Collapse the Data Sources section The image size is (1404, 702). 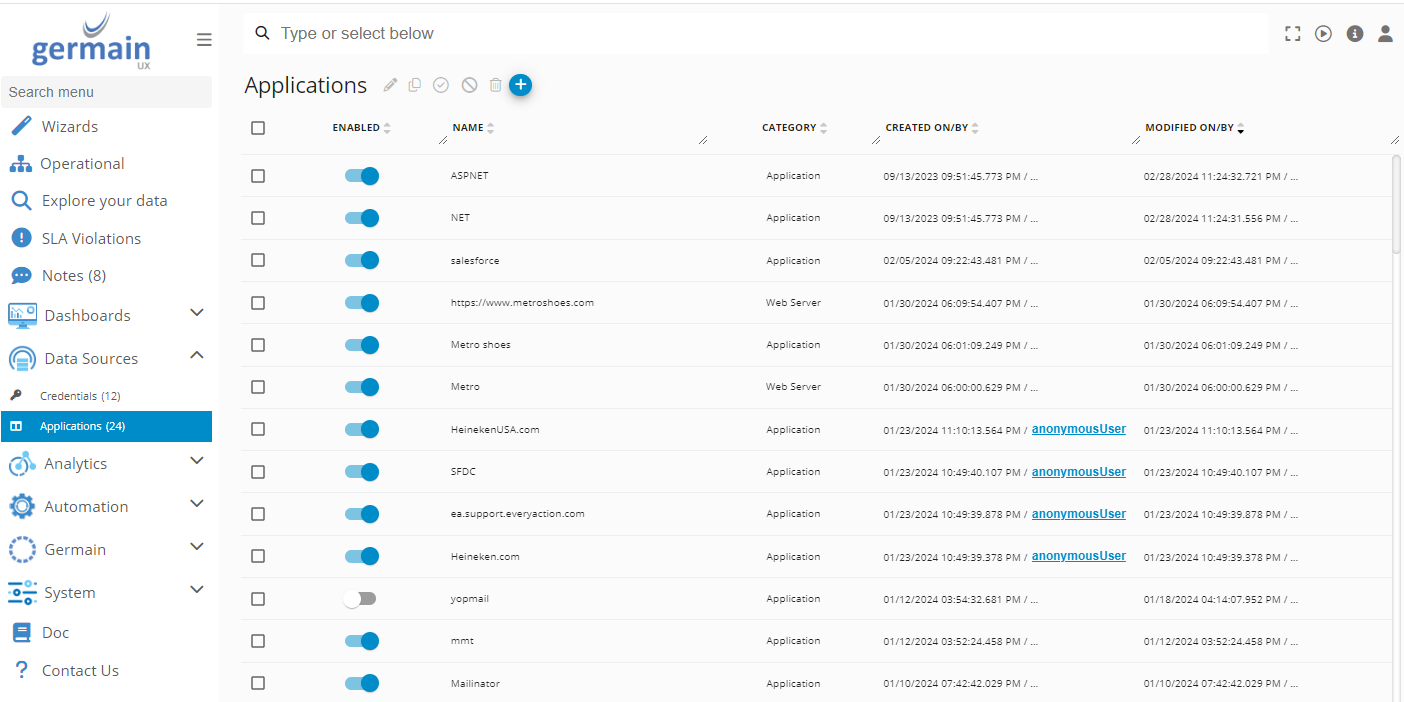pos(197,357)
